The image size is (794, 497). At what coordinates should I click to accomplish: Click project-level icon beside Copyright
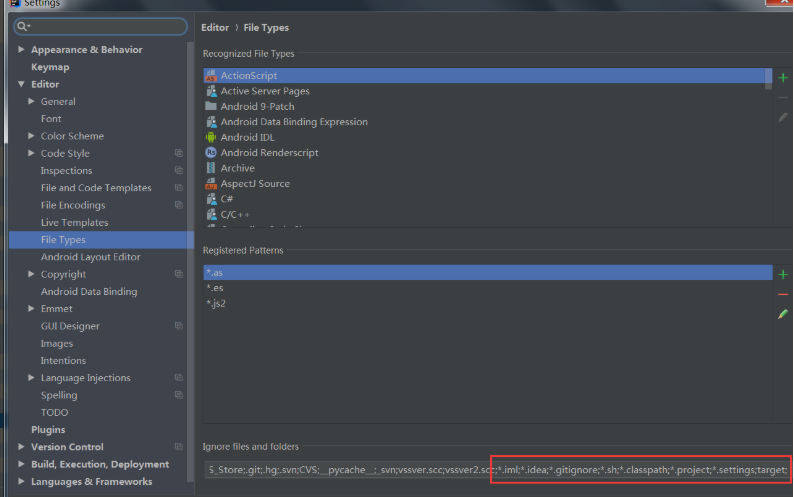pyautogui.click(x=179, y=274)
